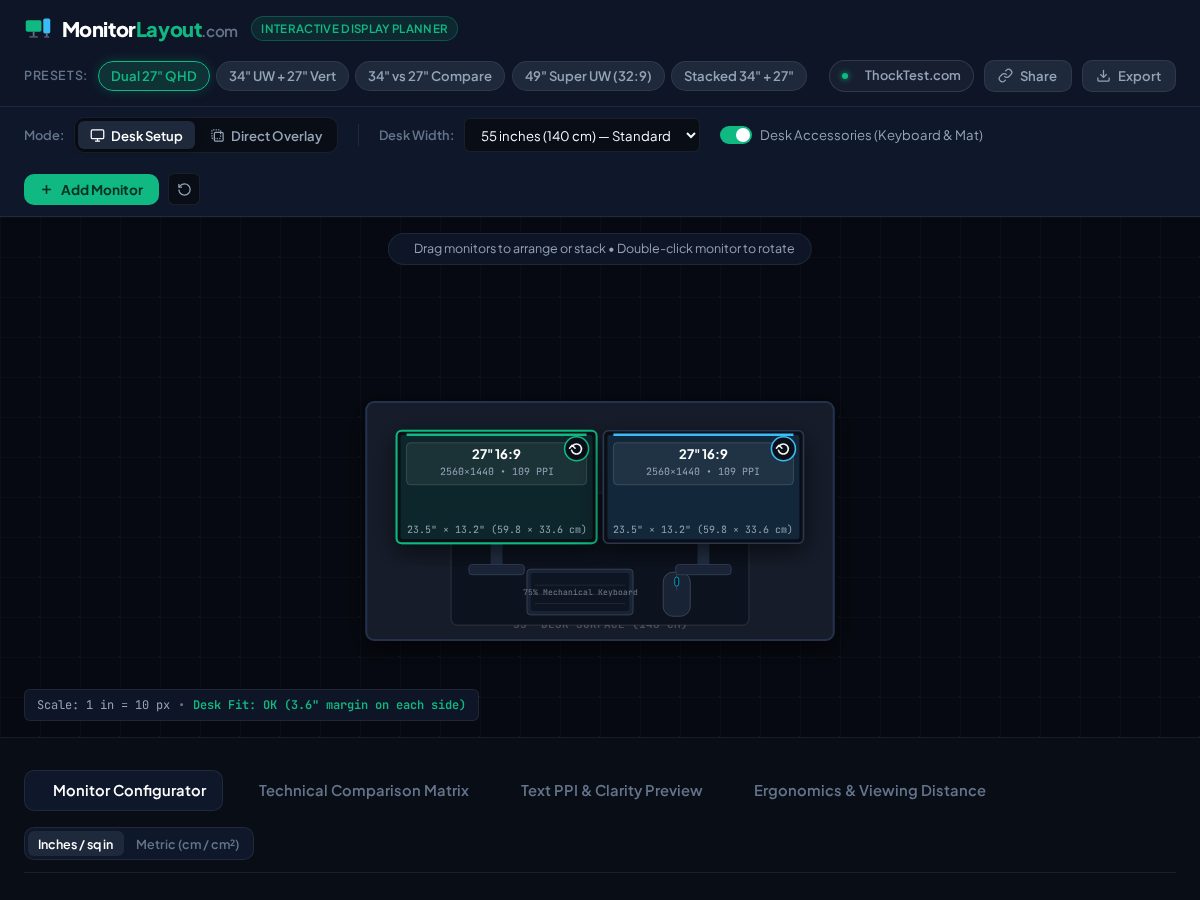Select Inches / sq in units

(76, 843)
